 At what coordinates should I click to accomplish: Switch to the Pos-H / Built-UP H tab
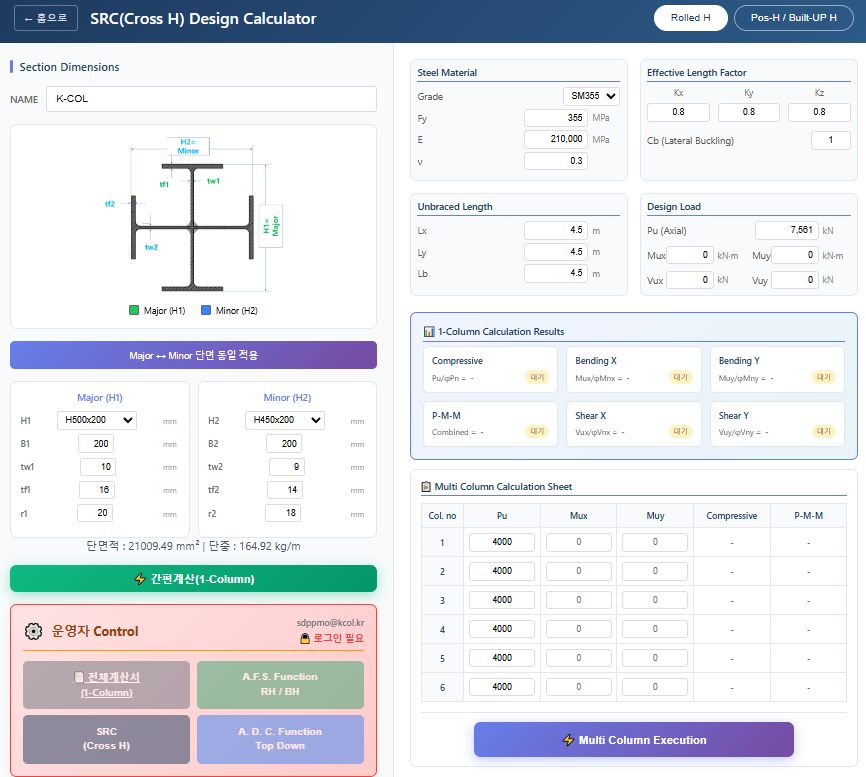click(x=794, y=18)
